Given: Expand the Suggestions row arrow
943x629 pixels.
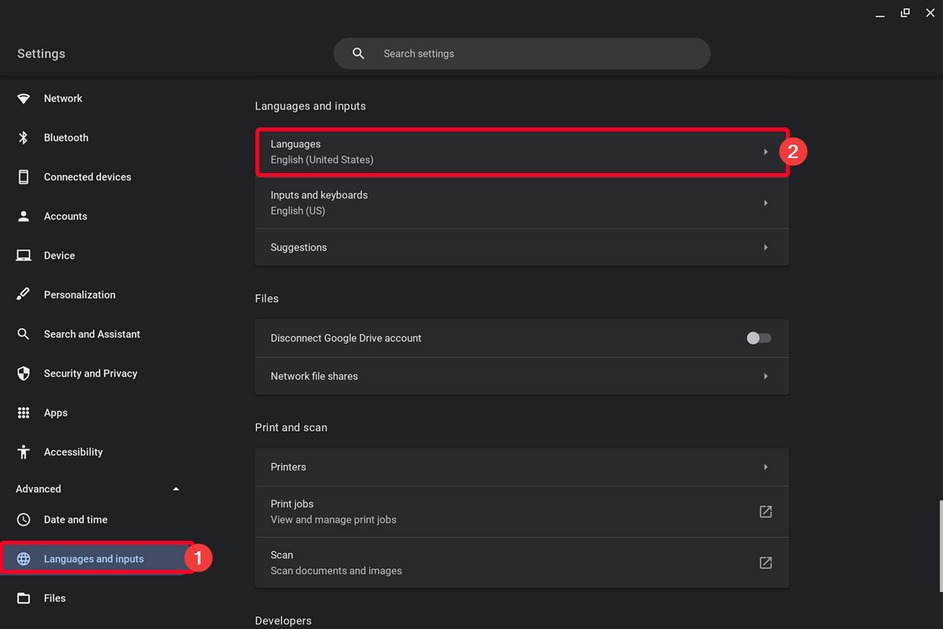Looking at the screenshot, I should (765, 247).
